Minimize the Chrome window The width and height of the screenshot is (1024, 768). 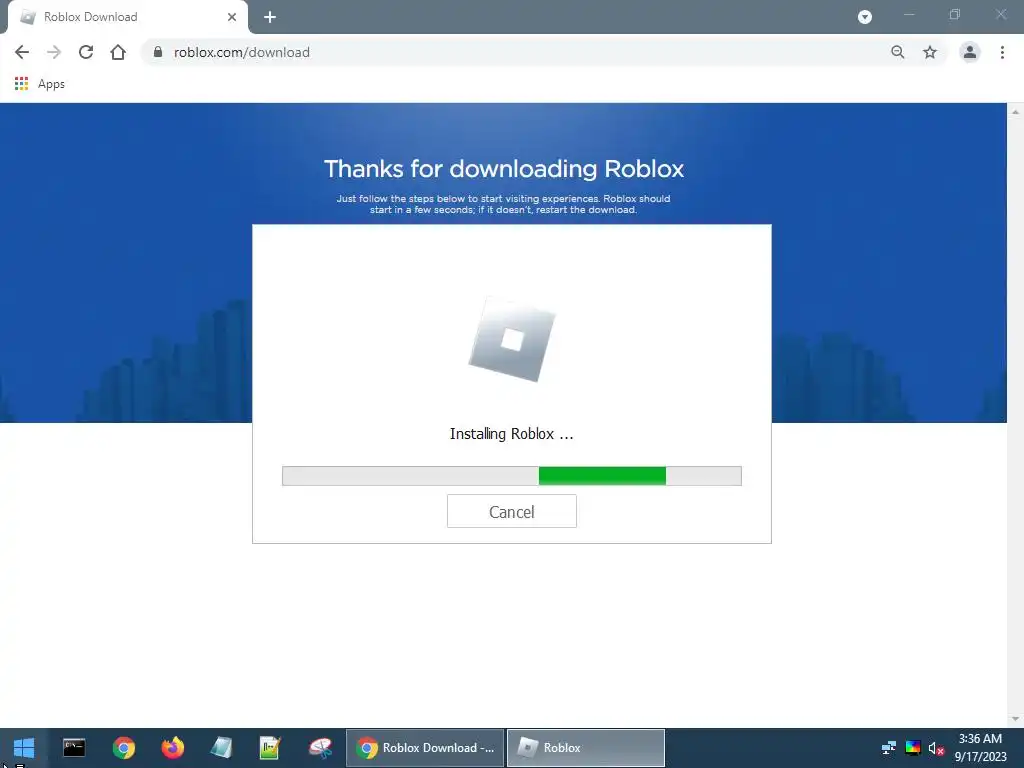pyautogui.click(x=909, y=14)
